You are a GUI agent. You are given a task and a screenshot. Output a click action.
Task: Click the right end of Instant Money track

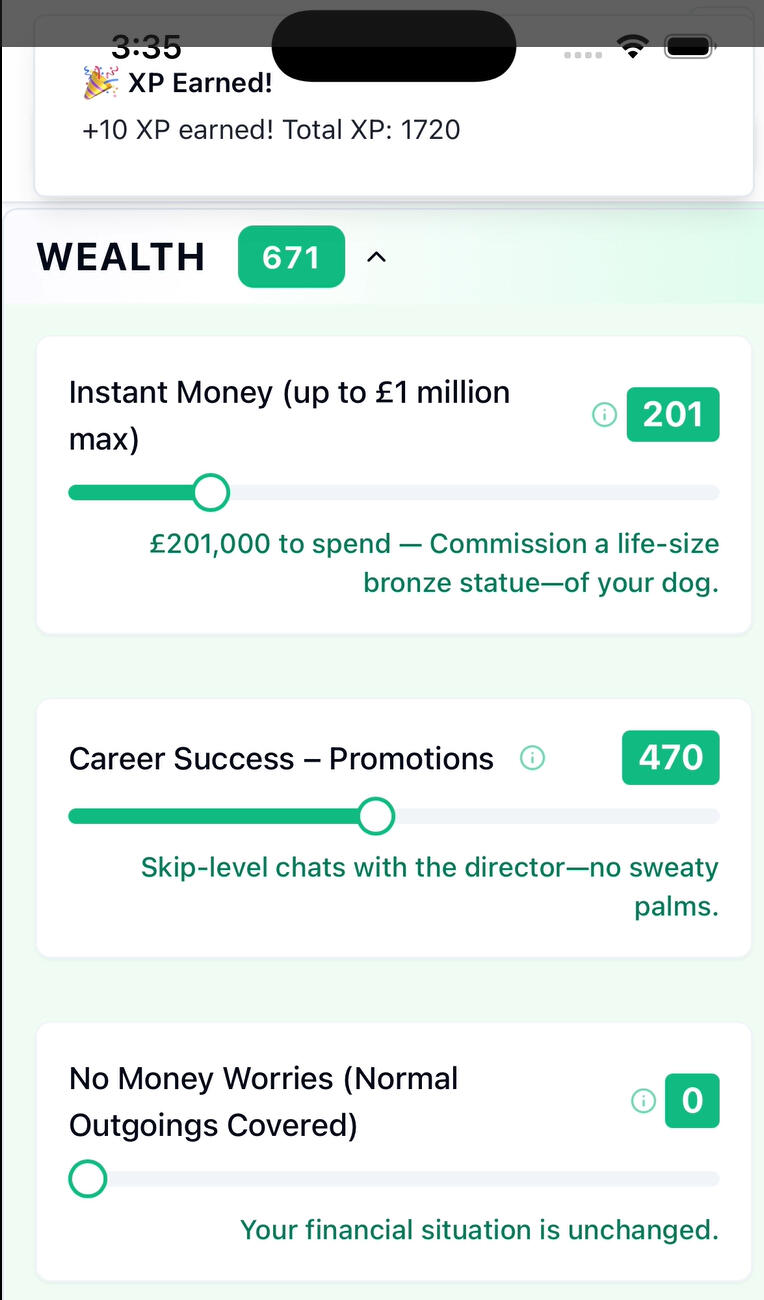coord(712,493)
